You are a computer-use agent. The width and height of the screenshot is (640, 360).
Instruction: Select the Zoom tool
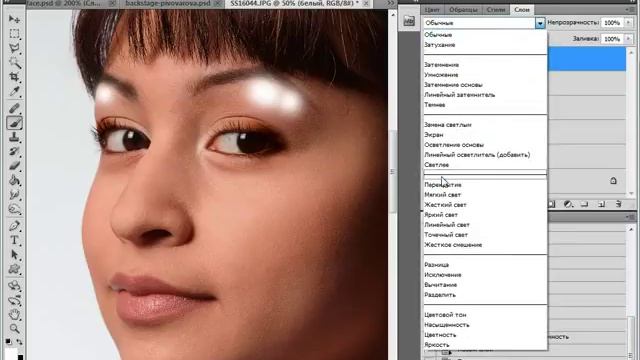14,328
